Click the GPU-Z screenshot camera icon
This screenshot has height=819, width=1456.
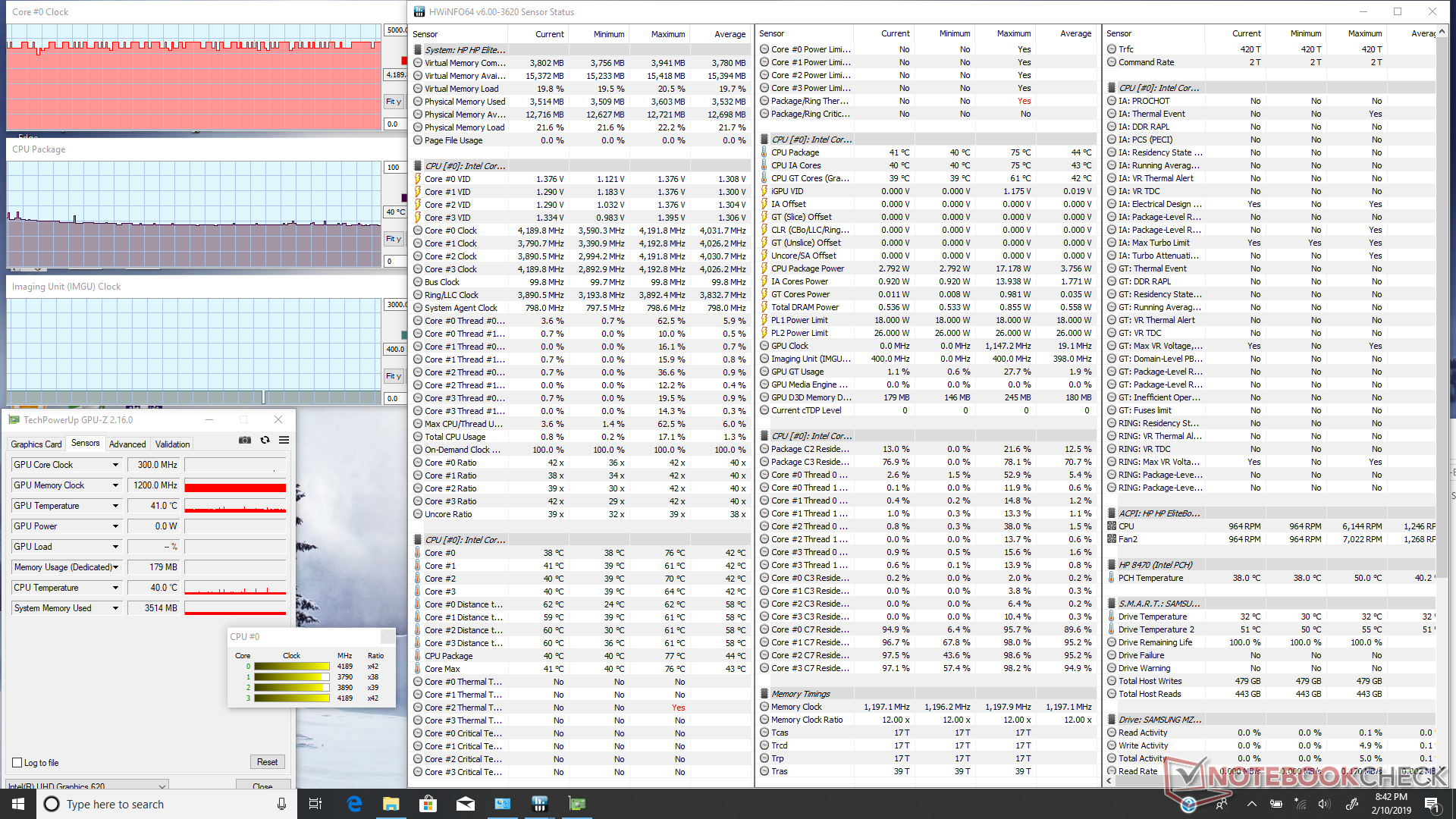[245, 440]
